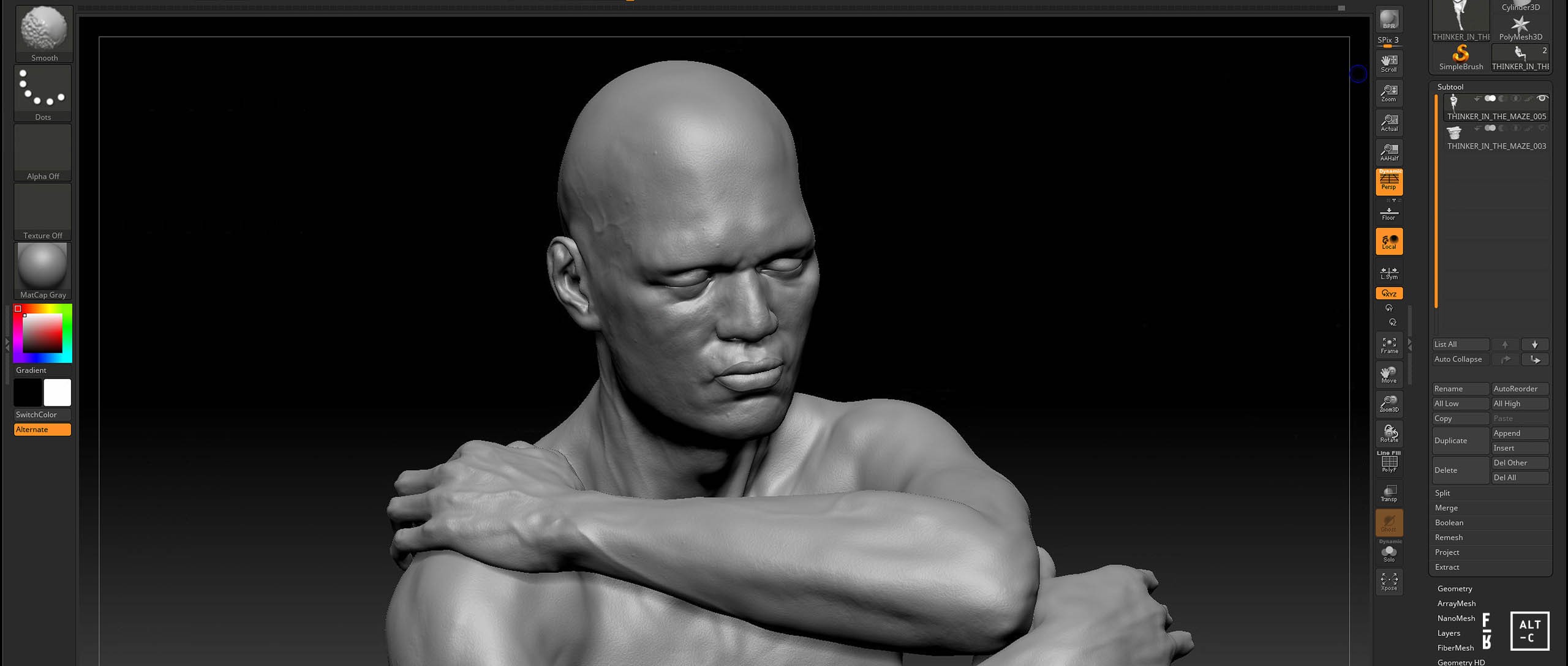Click the Frame button
1568x666 pixels.
tap(1389, 345)
